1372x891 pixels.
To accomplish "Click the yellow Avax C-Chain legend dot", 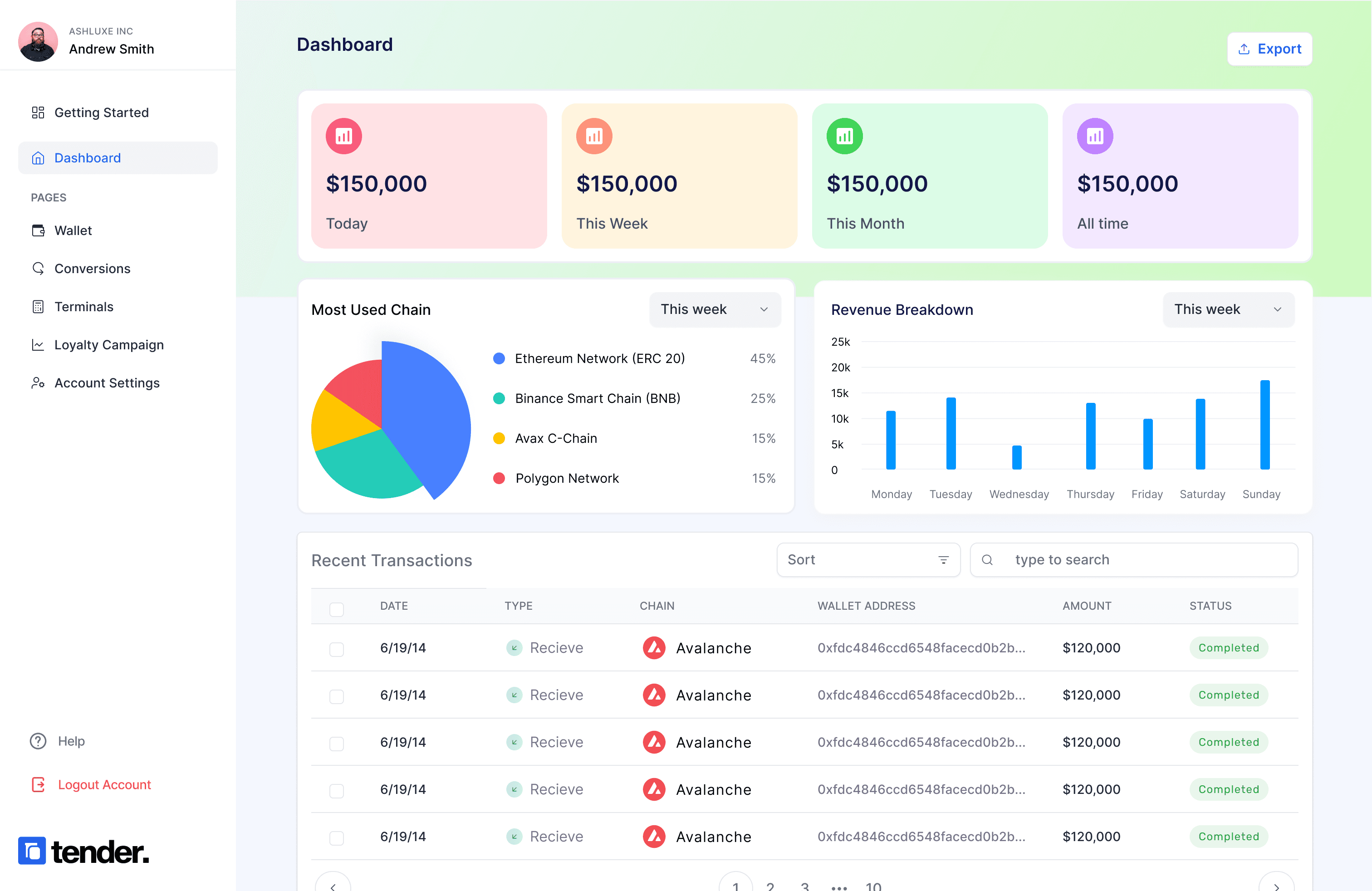I will pyautogui.click(x=499, y=439).
